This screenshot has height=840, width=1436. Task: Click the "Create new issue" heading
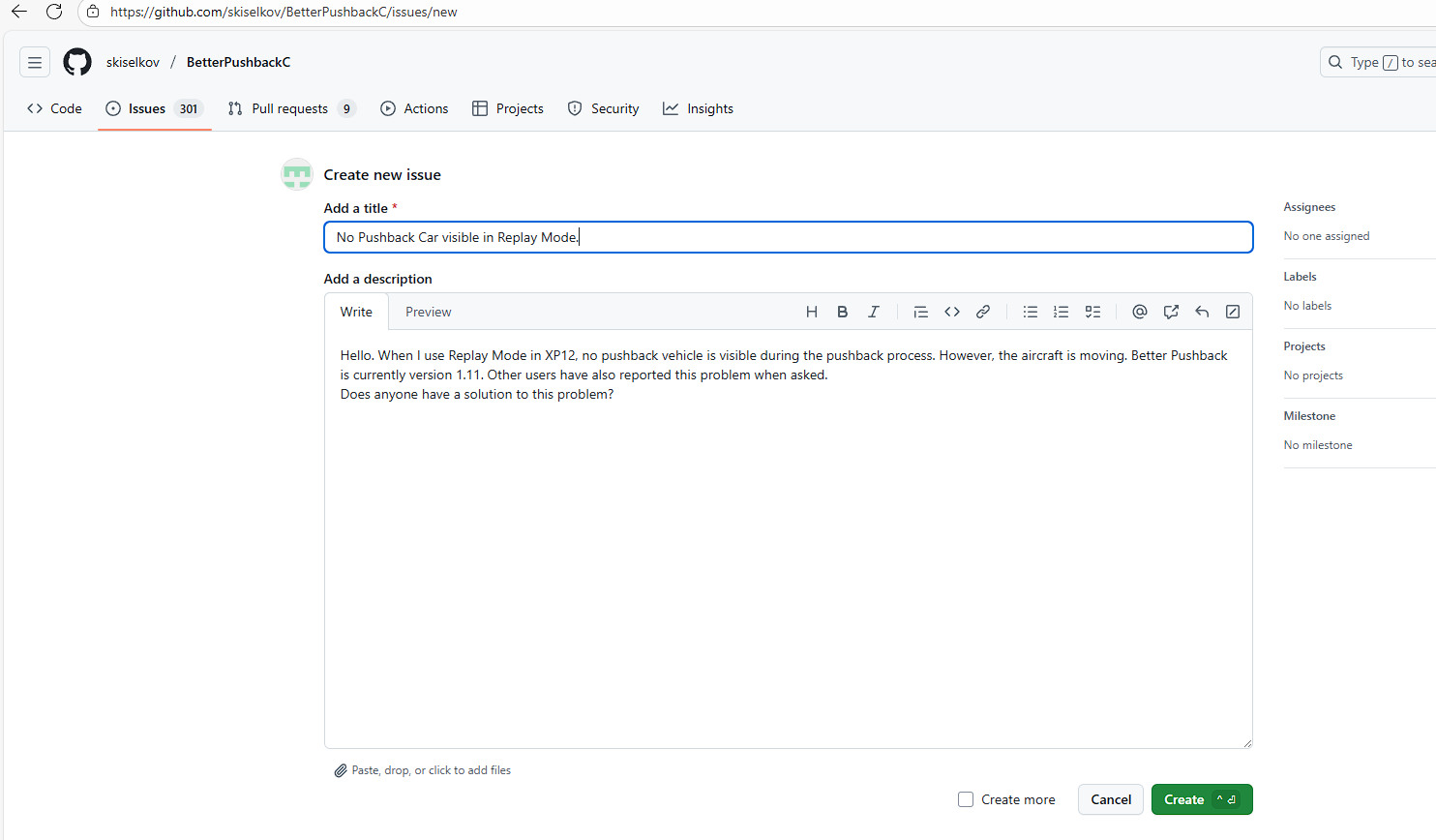coord(382,174)
